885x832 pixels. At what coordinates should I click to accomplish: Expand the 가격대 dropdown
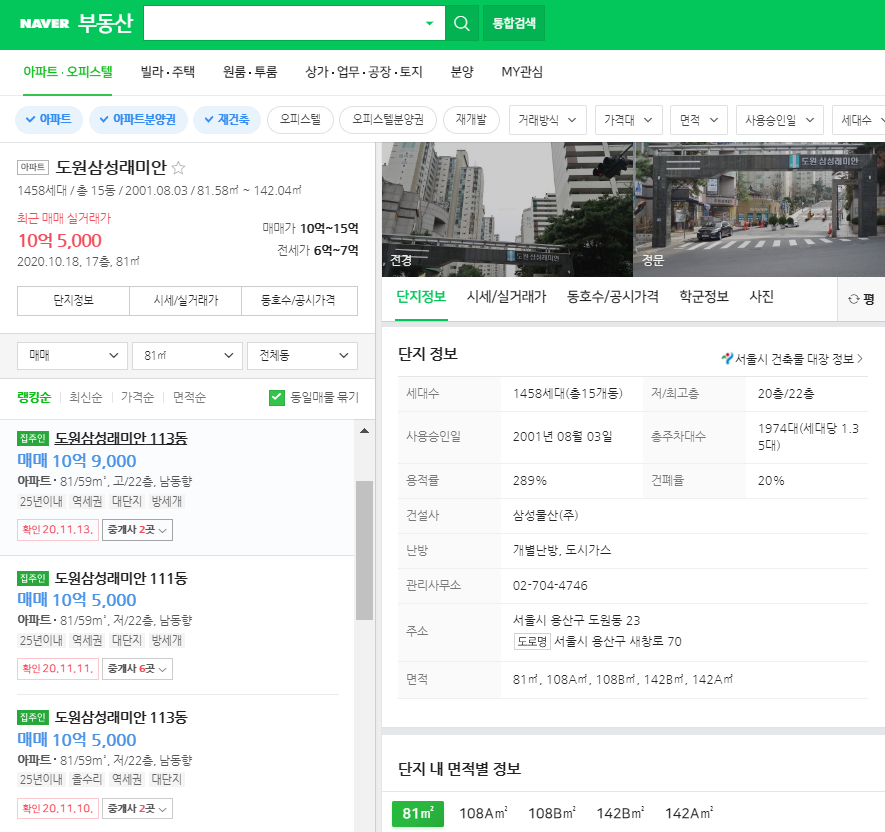tap(628, 120)
